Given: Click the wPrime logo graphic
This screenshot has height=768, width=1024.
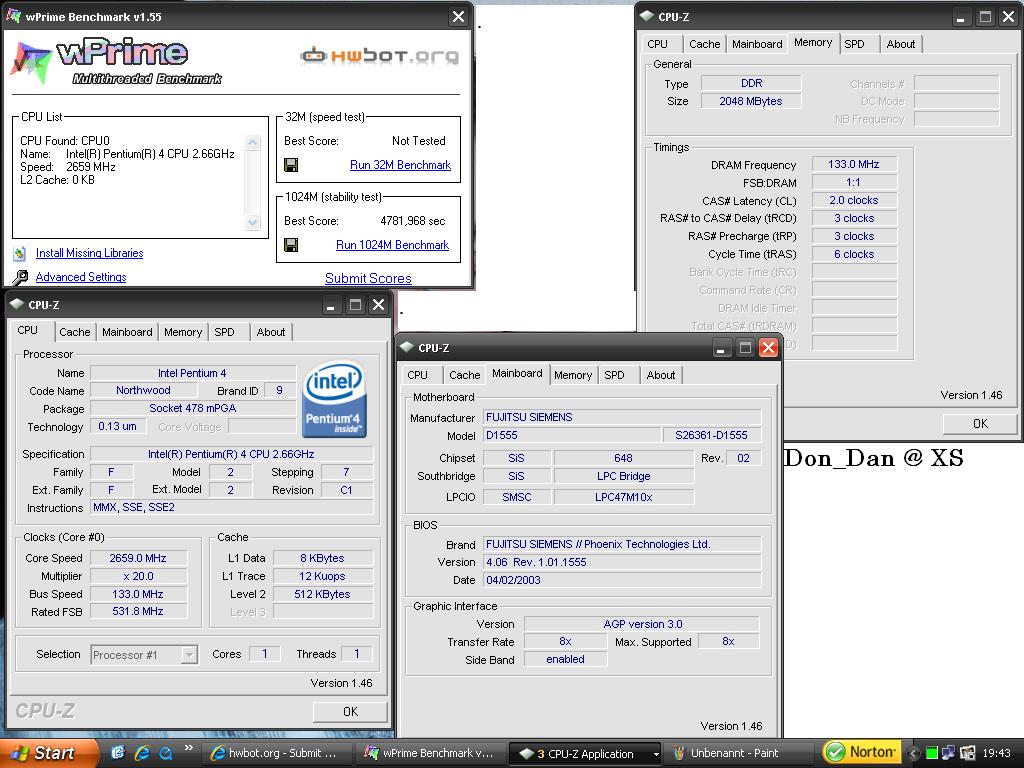Looking at the screenshot, I should coord(116,63).
